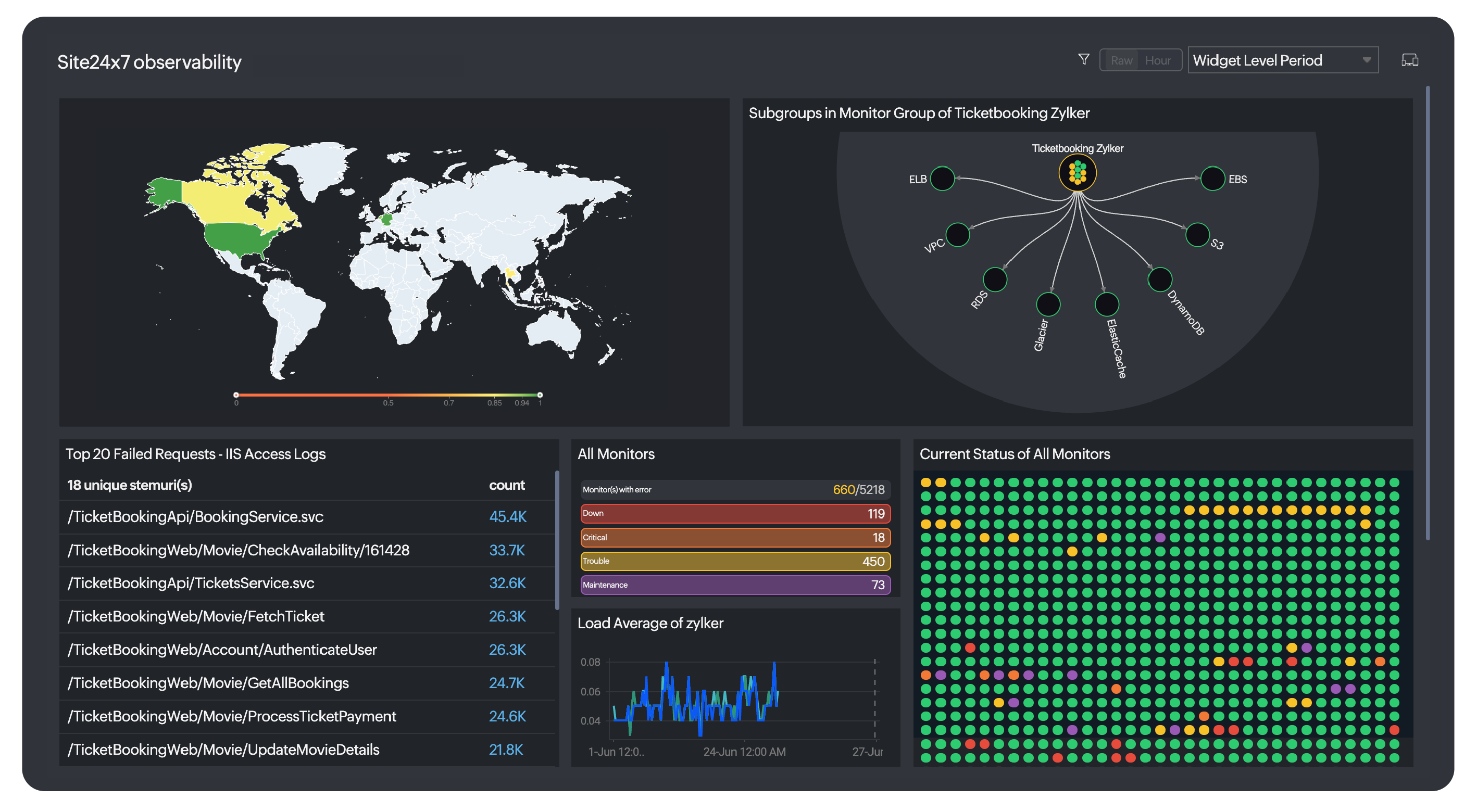Image resolution: width=1477 pixels, height=812 pixels.
Task: Select the ELB subgroup node
Action: (942, 179)
